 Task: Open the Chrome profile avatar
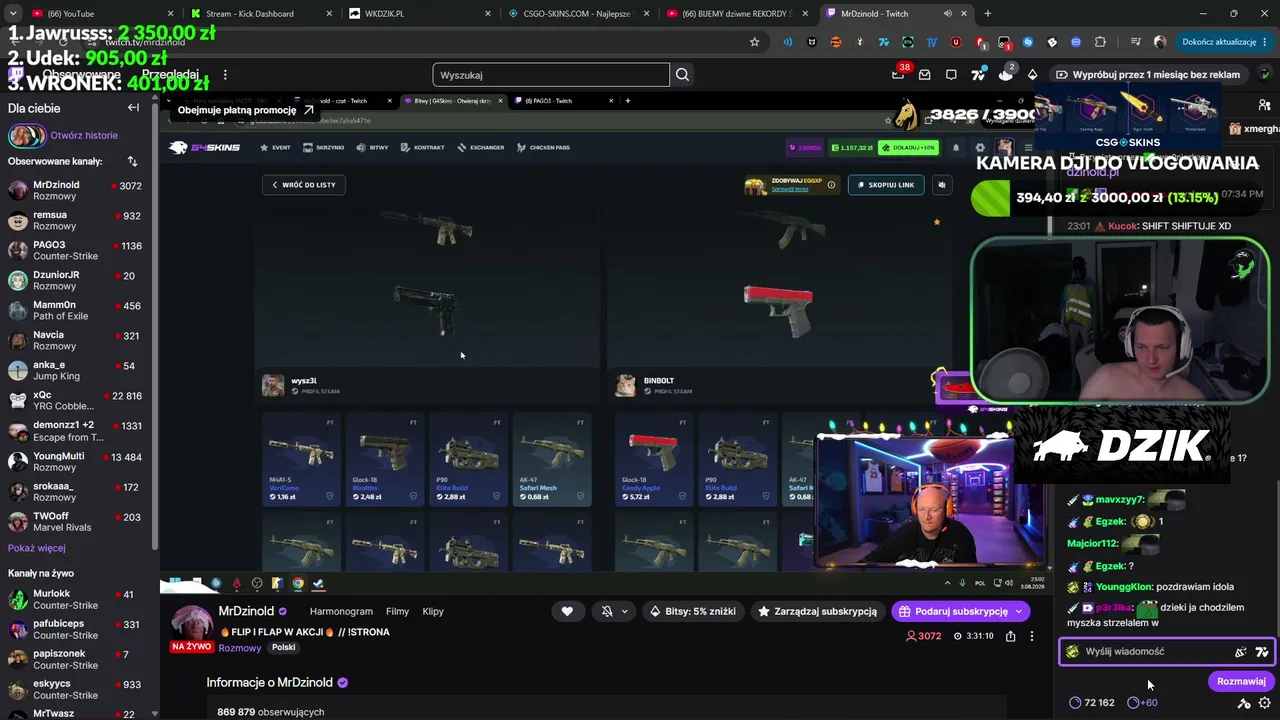tap(1160, 42)
